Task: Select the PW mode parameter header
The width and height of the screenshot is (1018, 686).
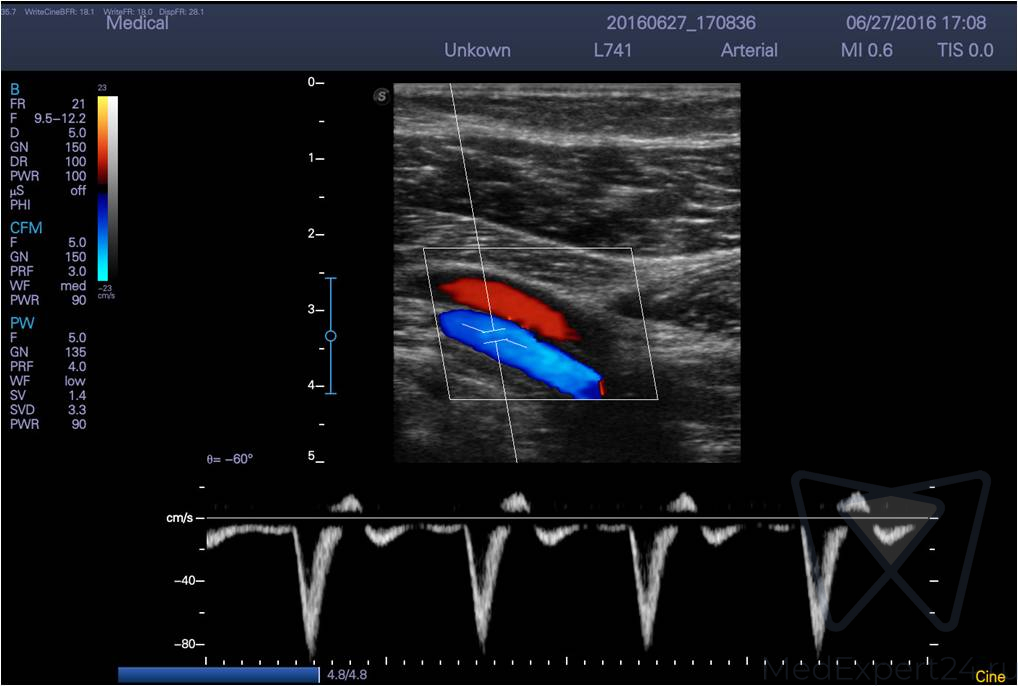Action: coord(20,323)
